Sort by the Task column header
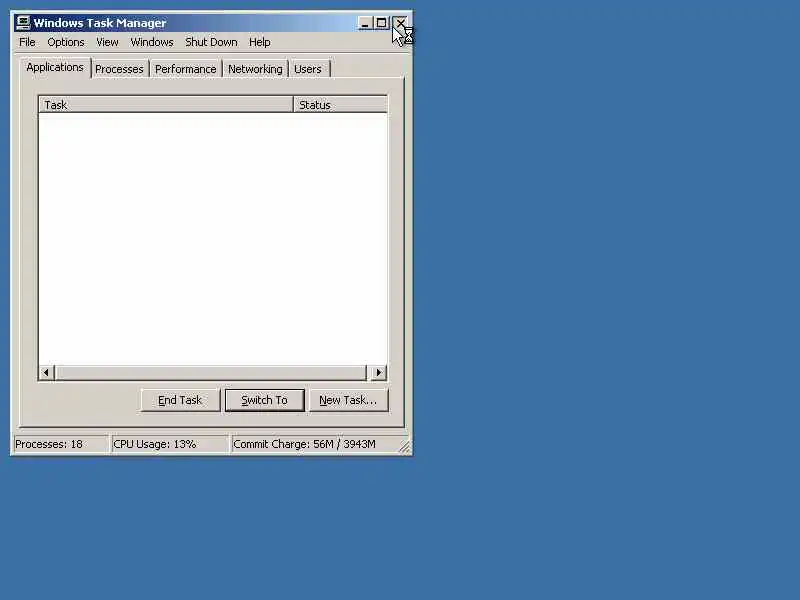Image resolution: width=800 pixels, height=600 pixels. tap(166, 105)
